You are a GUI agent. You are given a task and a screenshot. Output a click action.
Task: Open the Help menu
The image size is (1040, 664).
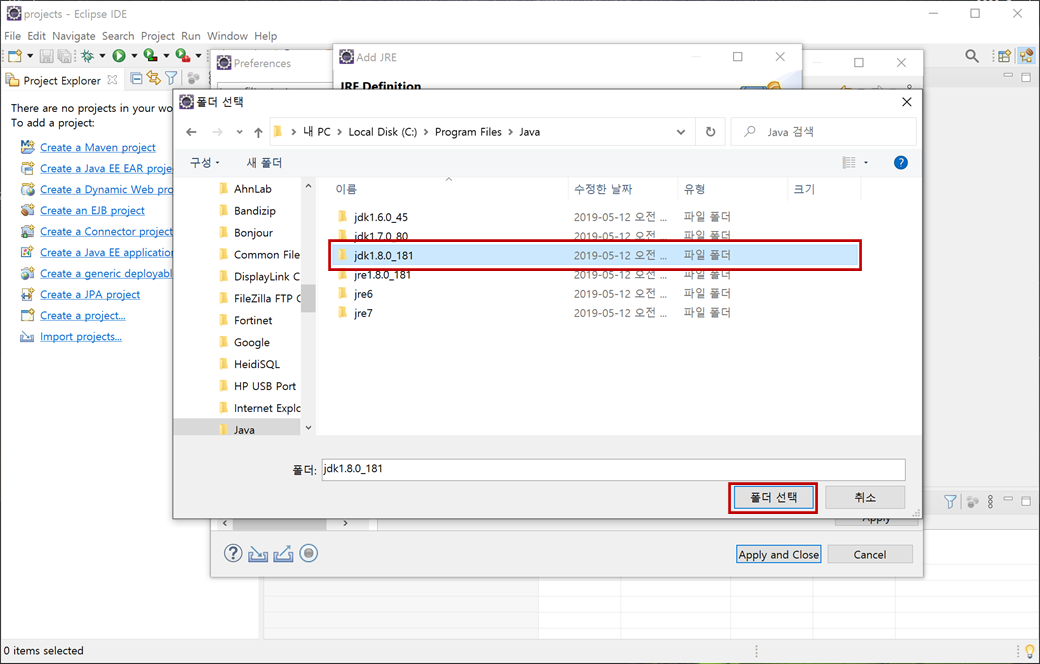point(266,36)
